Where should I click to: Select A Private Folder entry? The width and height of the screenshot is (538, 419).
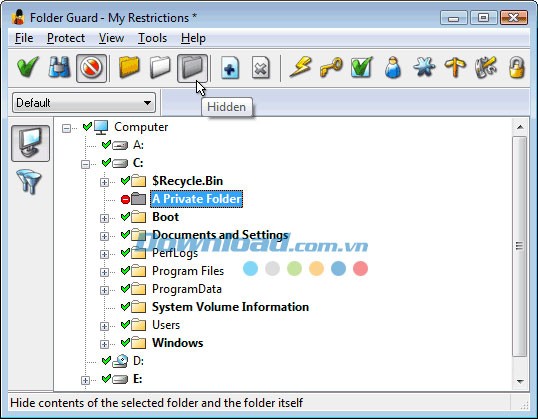coord(197,199)
